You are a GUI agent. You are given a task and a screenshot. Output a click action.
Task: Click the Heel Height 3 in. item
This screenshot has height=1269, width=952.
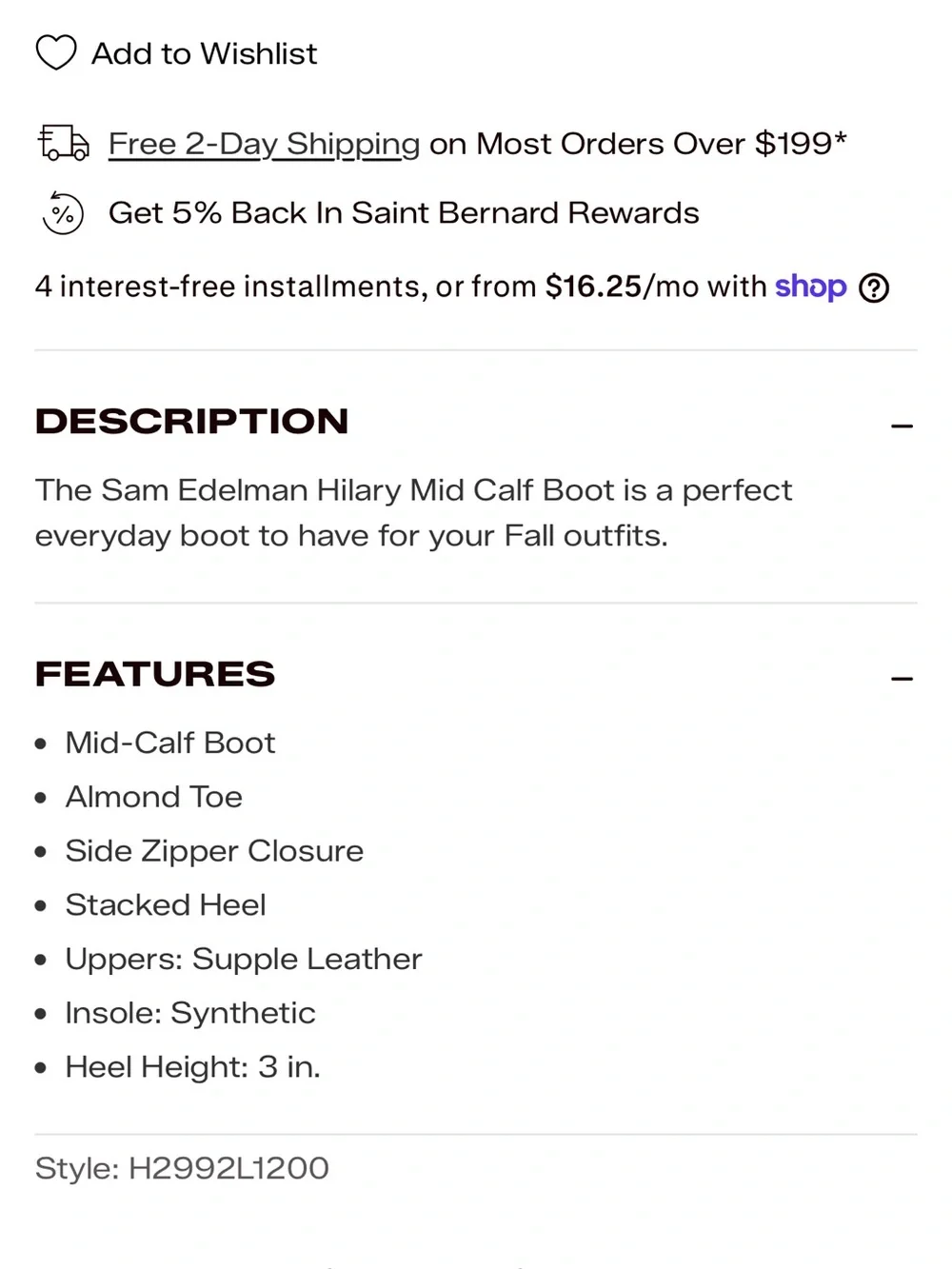click(192, 1067)
